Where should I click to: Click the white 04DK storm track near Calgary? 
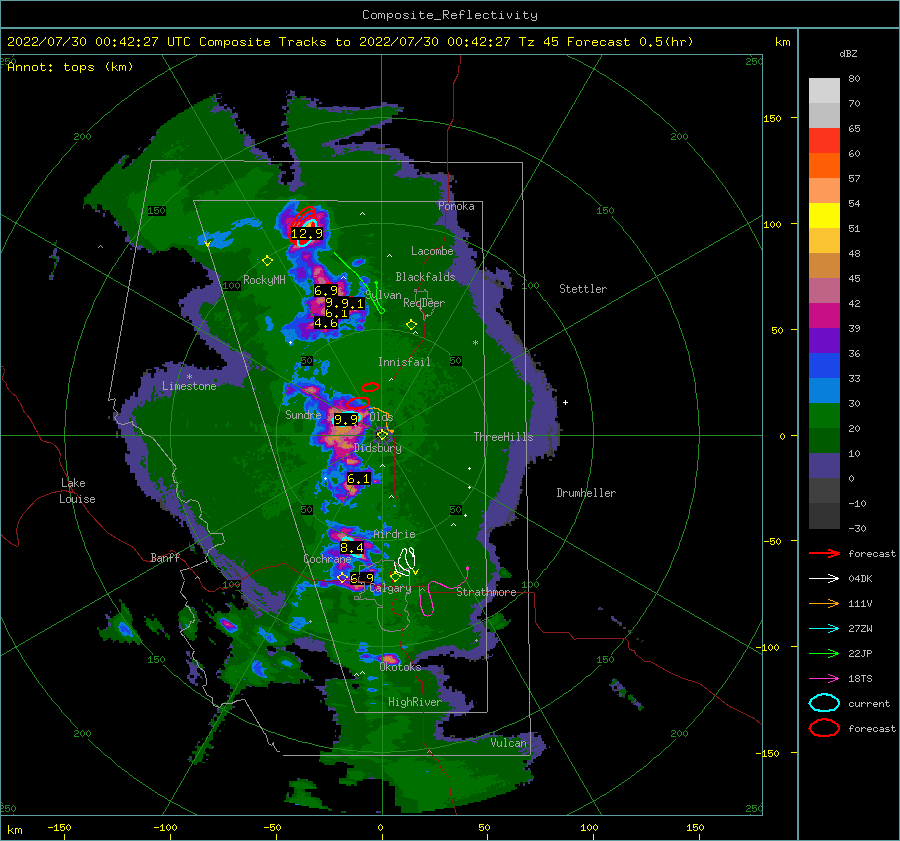(x=406, y=561)
